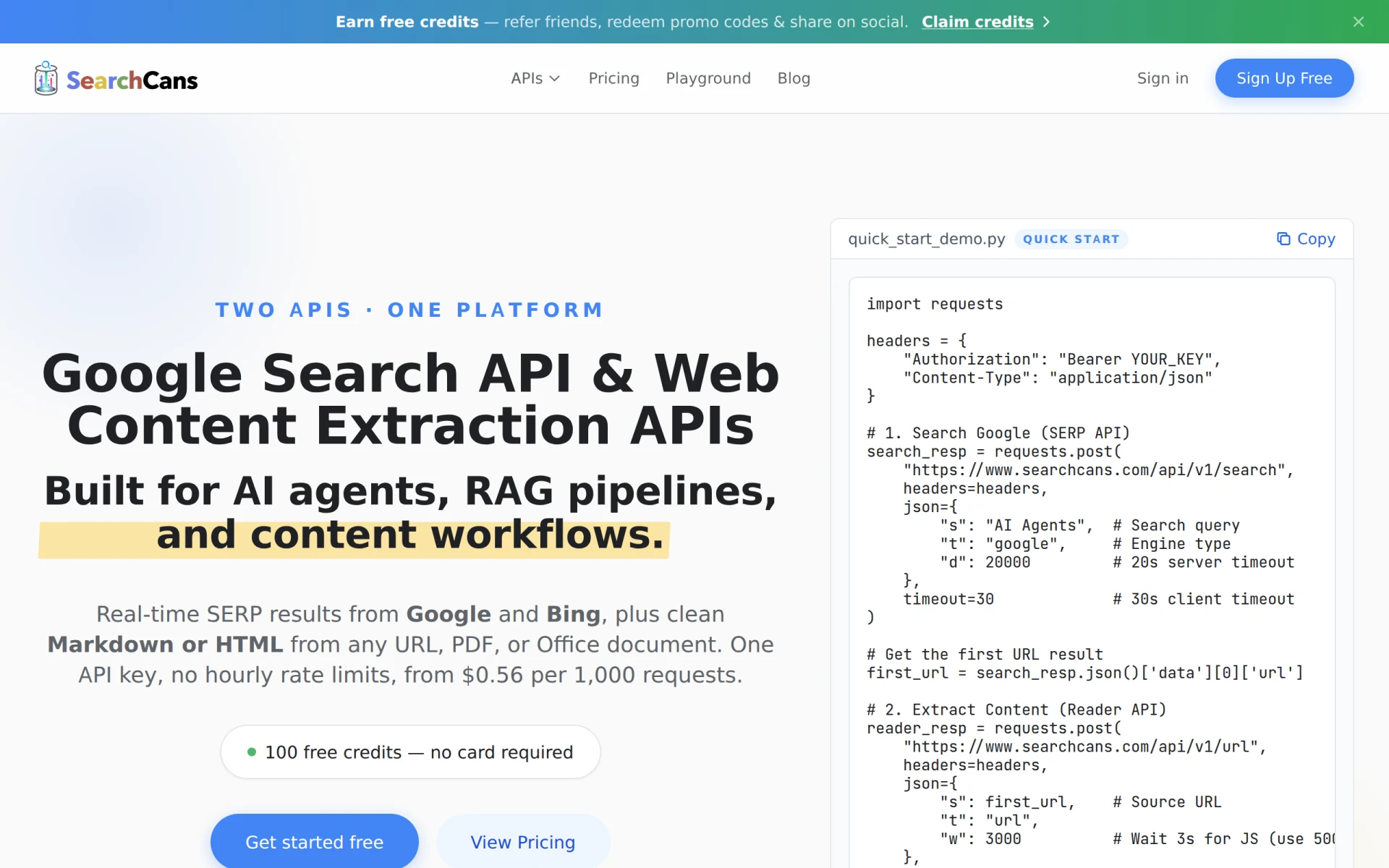Open the Blog nav item
This screenshot has height=868, width=1389.
point(794,78)
